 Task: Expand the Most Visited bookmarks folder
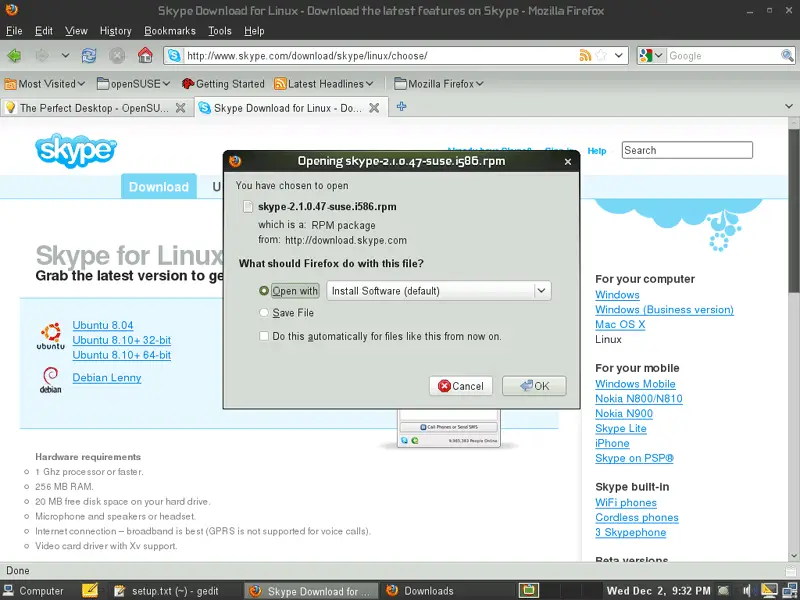click(x=44, y=84)
